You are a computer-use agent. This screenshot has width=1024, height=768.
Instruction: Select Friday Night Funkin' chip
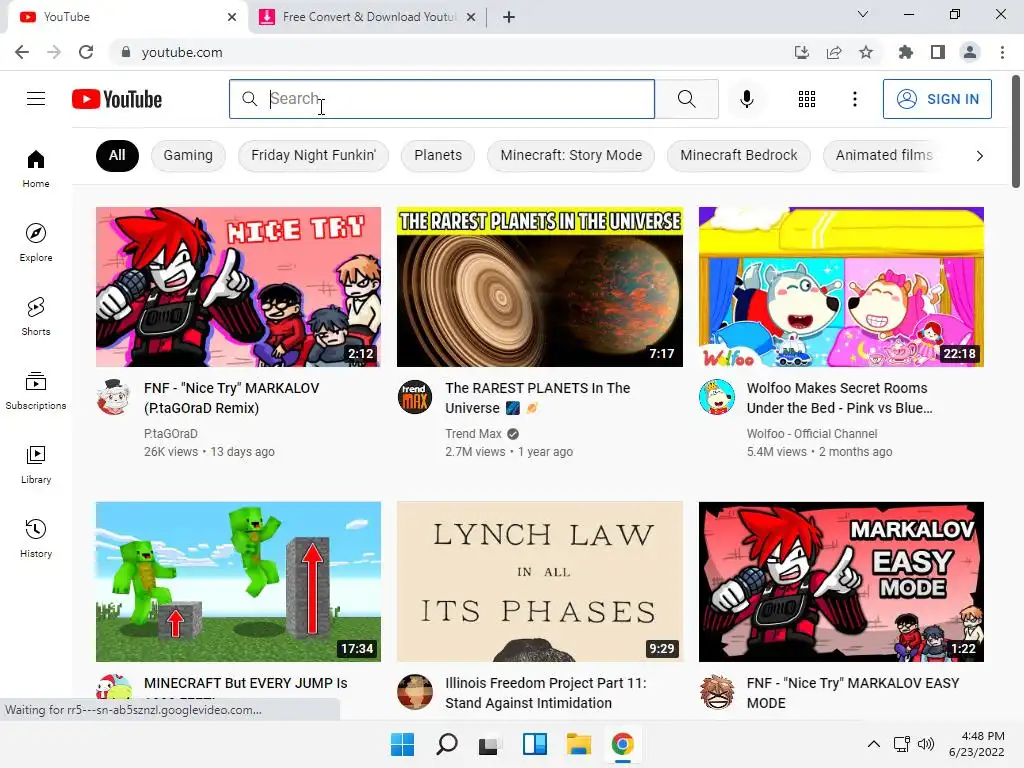pyautogui.click(x=313, y=155)
